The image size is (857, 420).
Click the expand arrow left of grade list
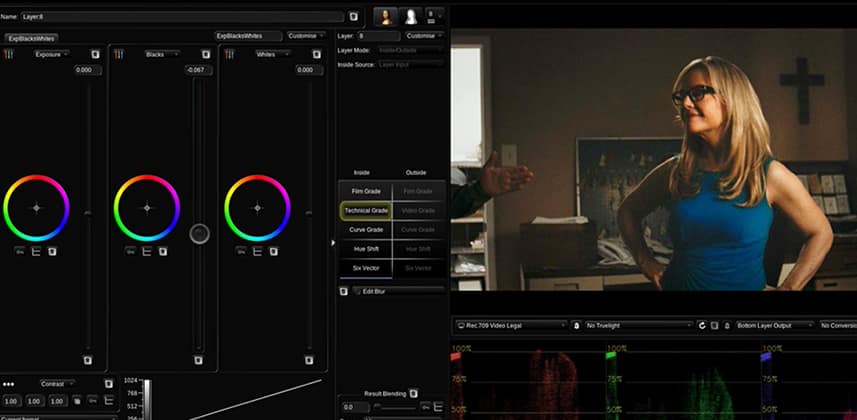click(x=332, y=243)
